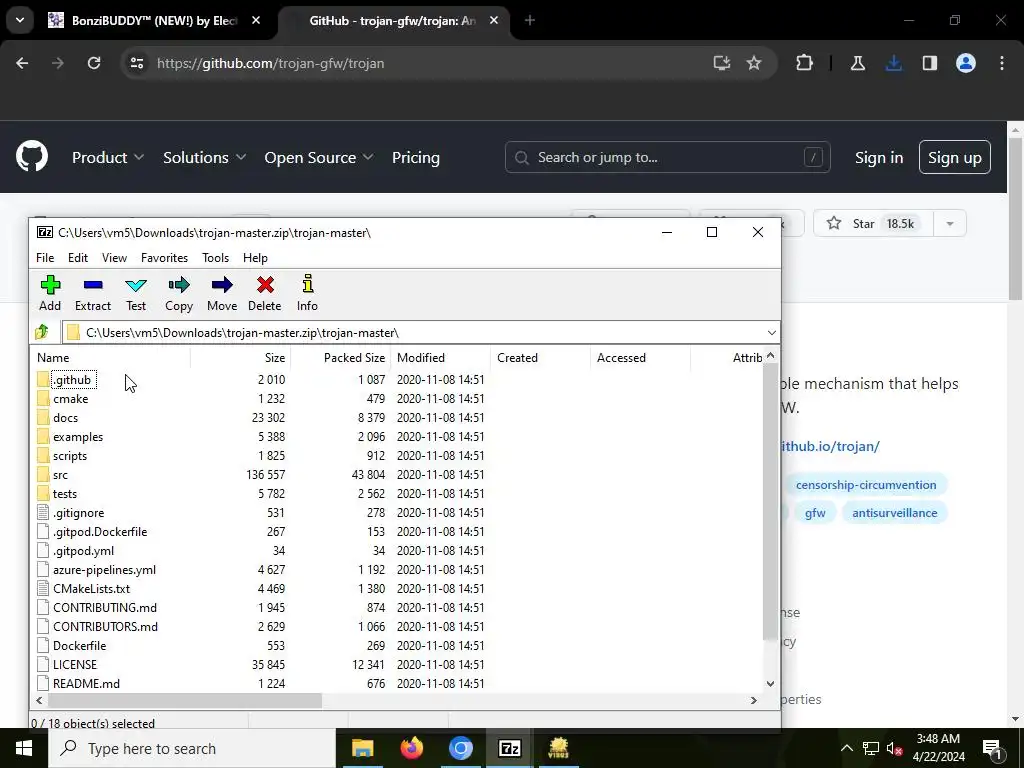Click install app icon in address bar
The image size is (1024, 768).
pyautogui.click(x=722, y=63)
